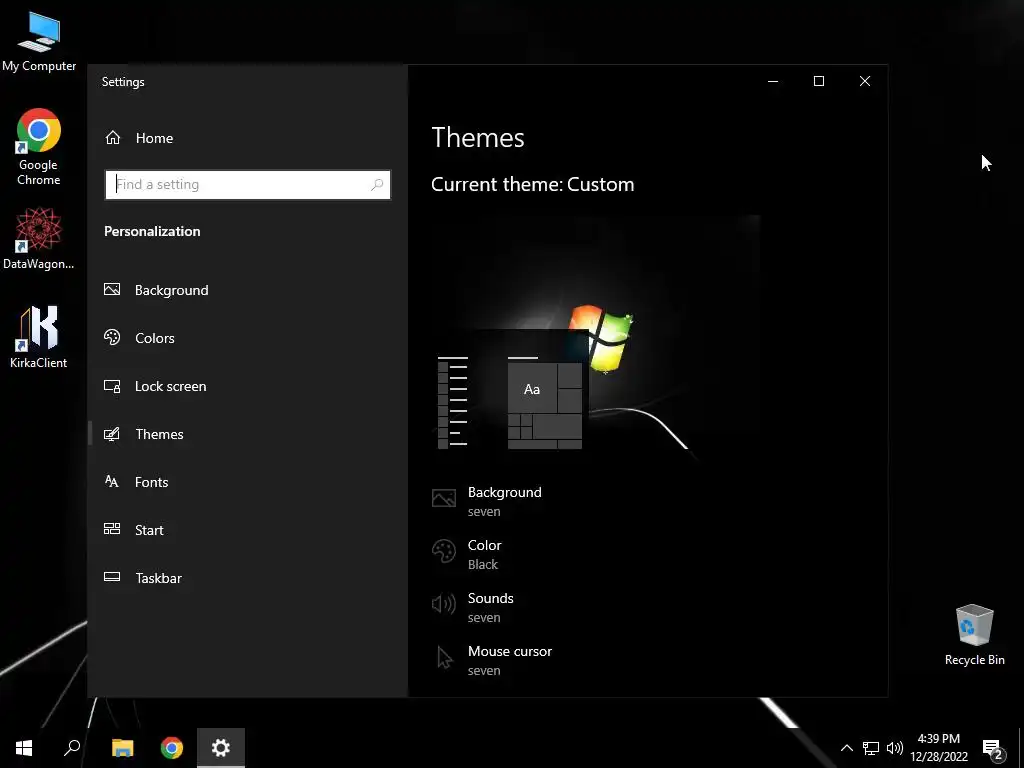This screenshot has width=1024, height=768.
Task: Open theme Color option showing Black
Action: point(466,554)
